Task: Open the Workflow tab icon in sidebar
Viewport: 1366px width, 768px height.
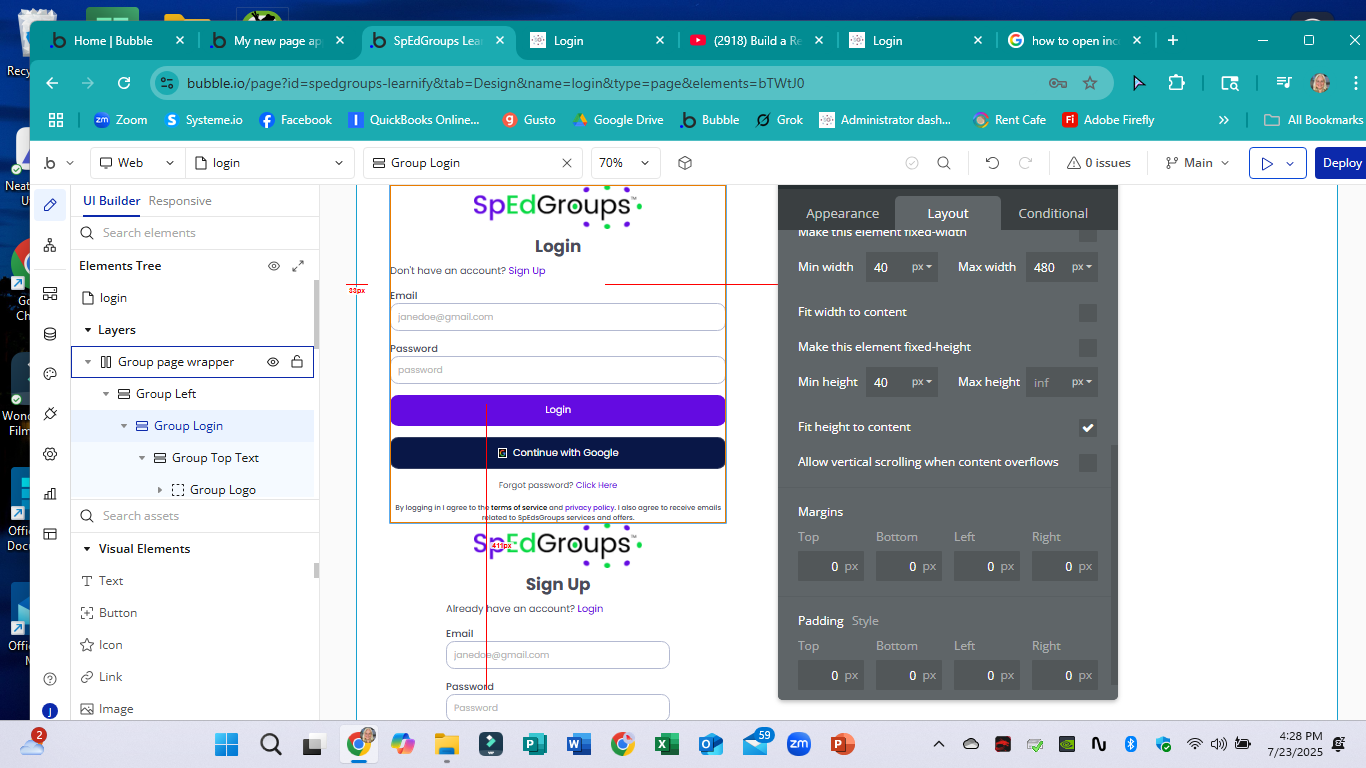Action: pyautogui.click(x=50, y=246)
